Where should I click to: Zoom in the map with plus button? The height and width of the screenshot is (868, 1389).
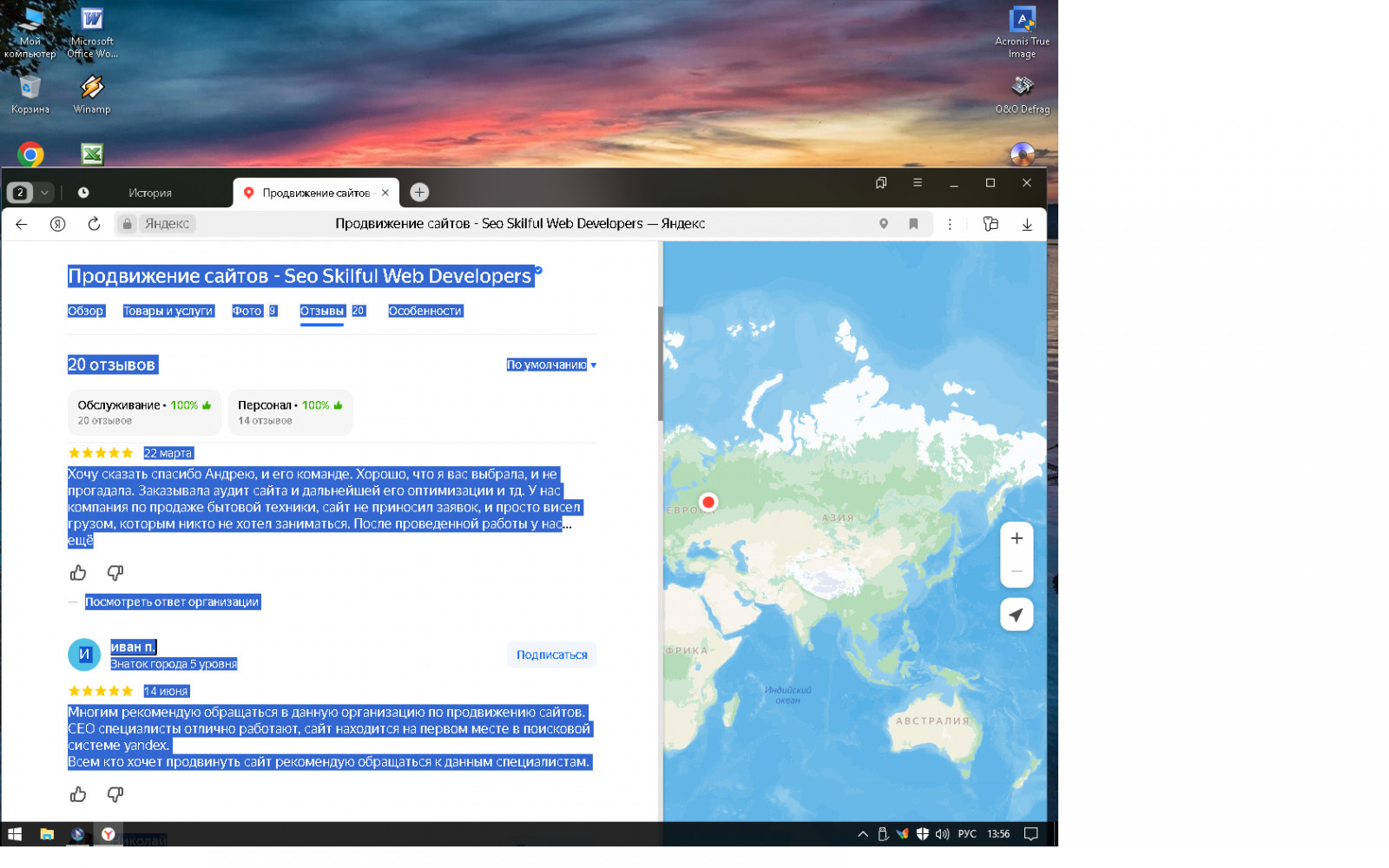click(1017, 538)
